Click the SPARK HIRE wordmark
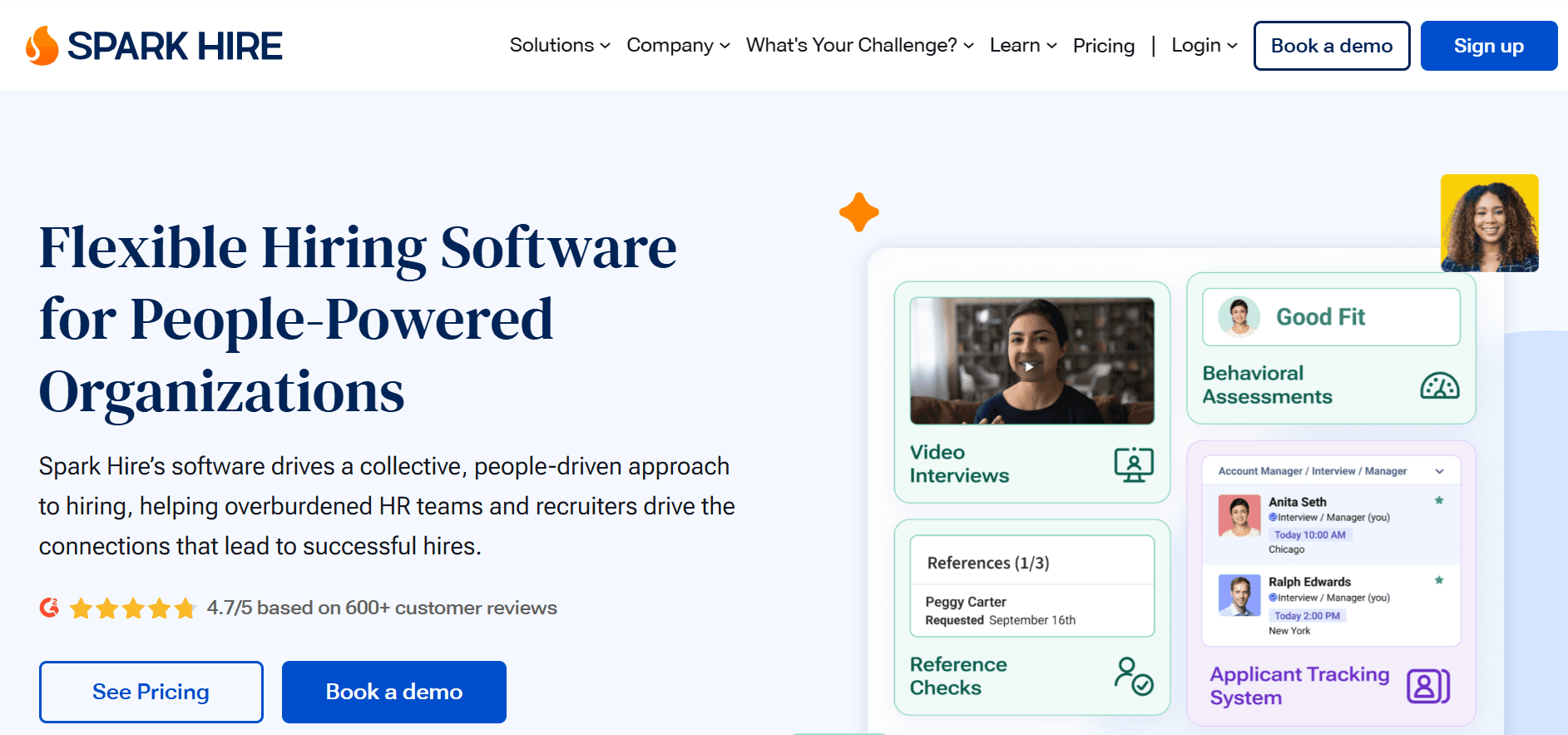Screen dimensions: 1568x735 coord(175,46)
